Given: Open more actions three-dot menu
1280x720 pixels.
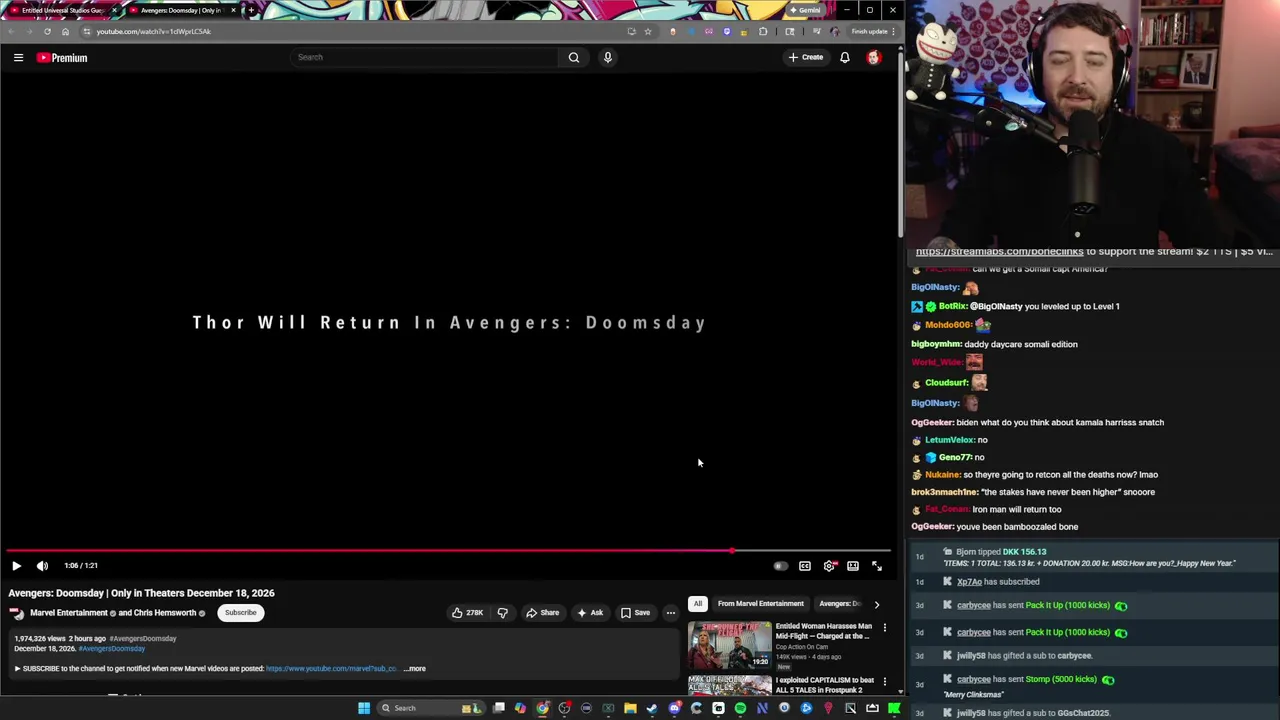Looking at the screenshot, I should pyautogui.click(x=671, y=613).
